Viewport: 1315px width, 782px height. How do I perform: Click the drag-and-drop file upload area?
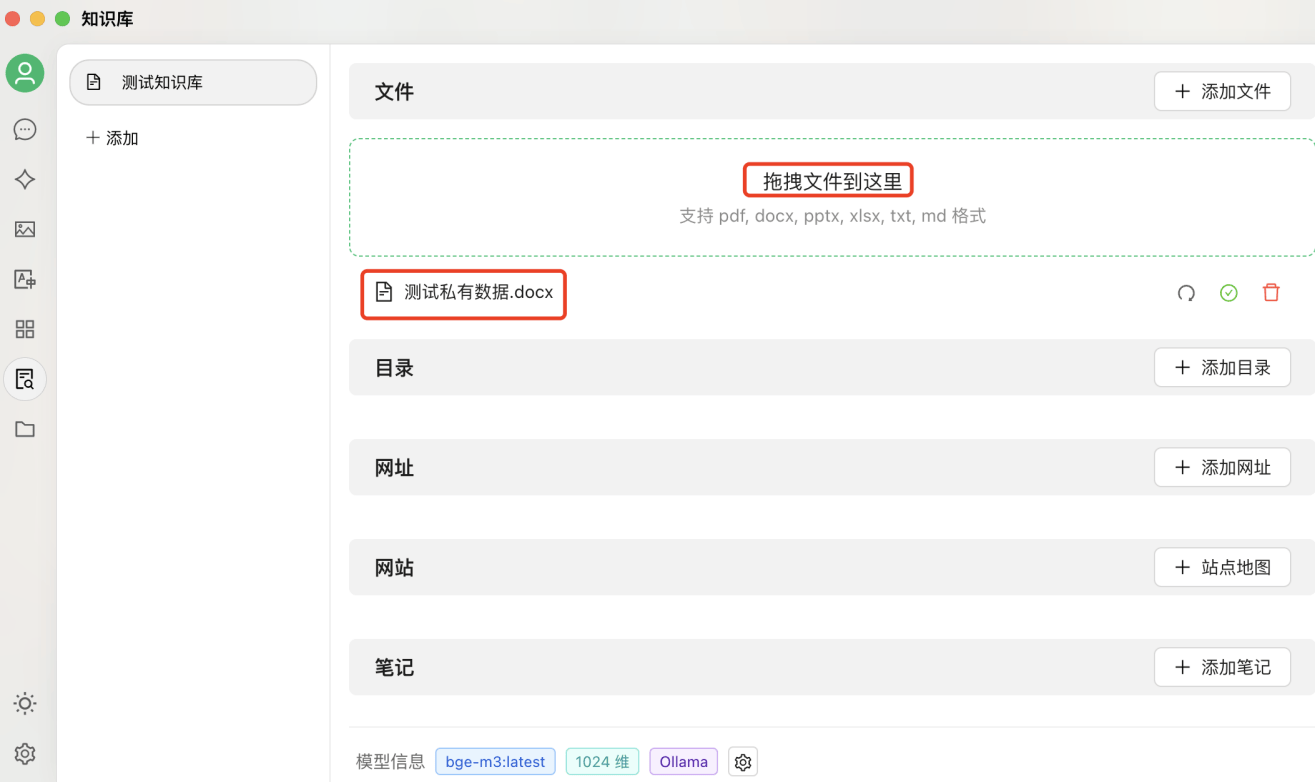point(828,197)
